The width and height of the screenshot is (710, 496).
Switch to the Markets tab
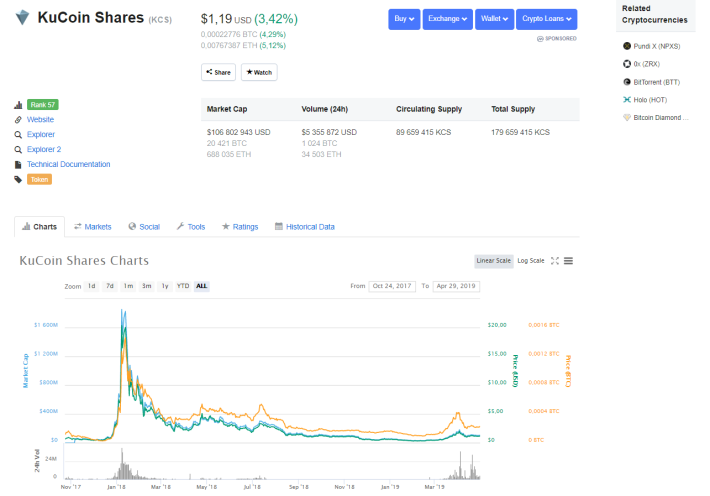pyautogui.click(x=92, y=227)
